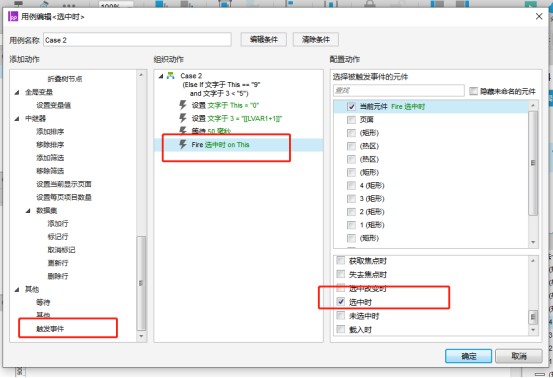Image resolution: width=553 pixels, height=378 pixels.
Task: Click the lightning icon beside 设置 文字于 3 action
Action: pos(183,118)
